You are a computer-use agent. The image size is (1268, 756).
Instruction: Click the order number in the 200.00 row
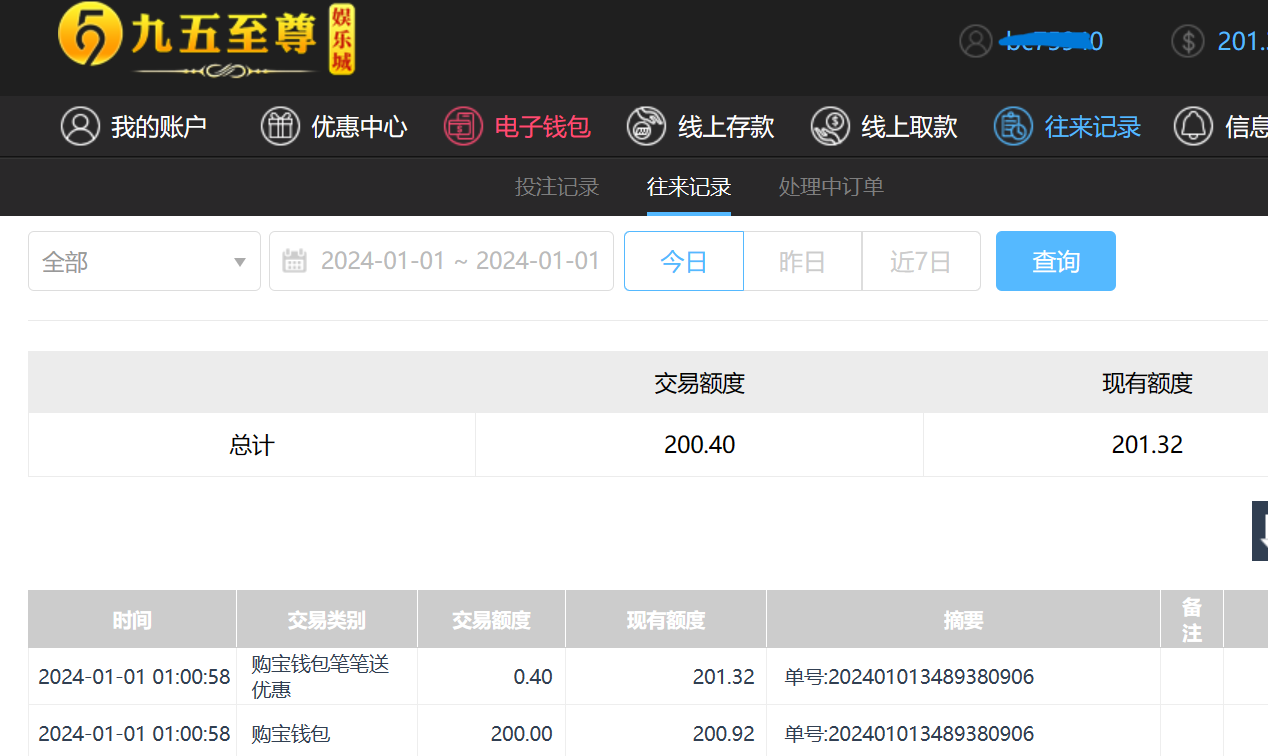(909, 734)
